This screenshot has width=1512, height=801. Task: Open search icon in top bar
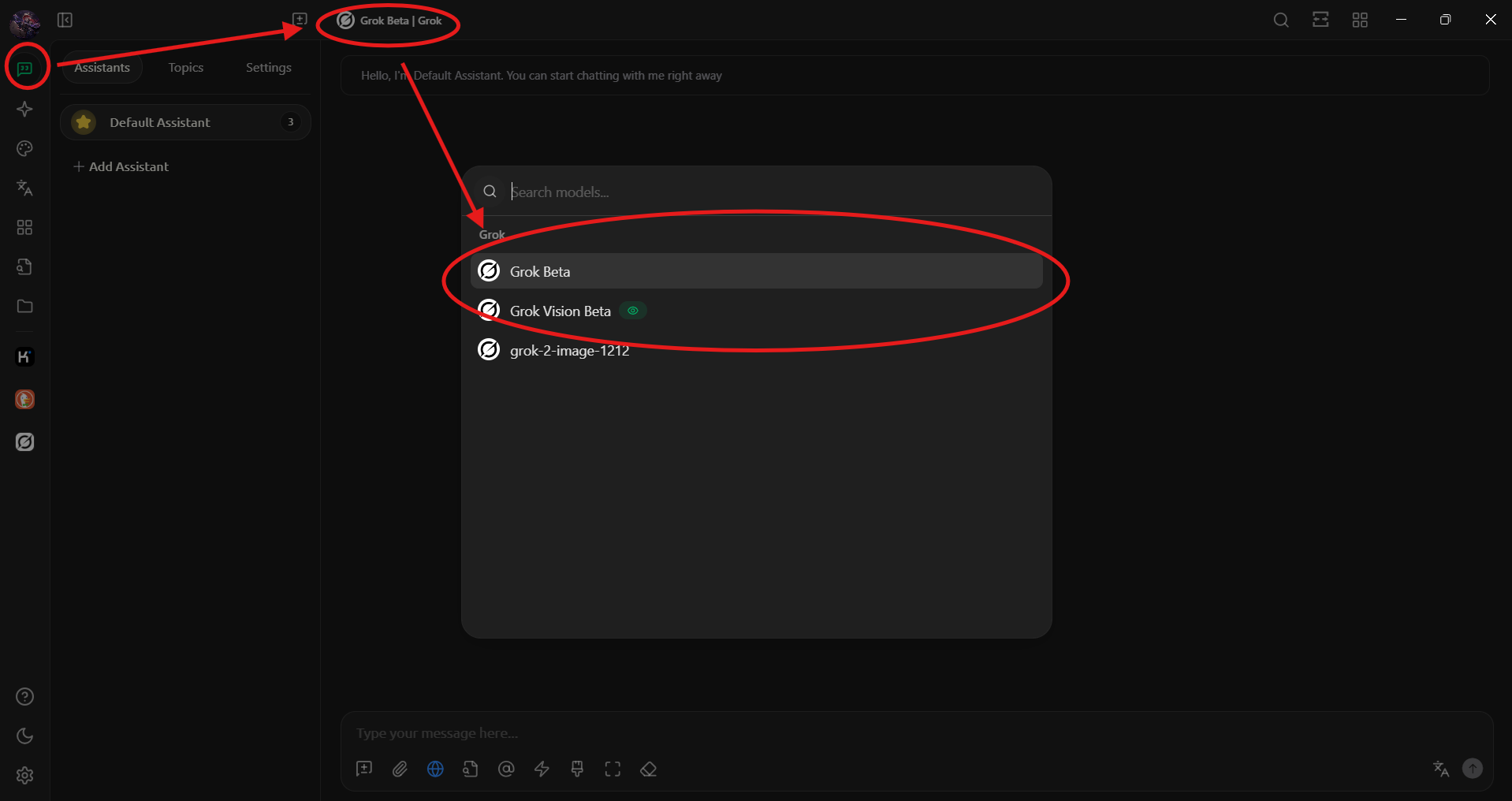pyautogui.click(x=1281, y=20)
